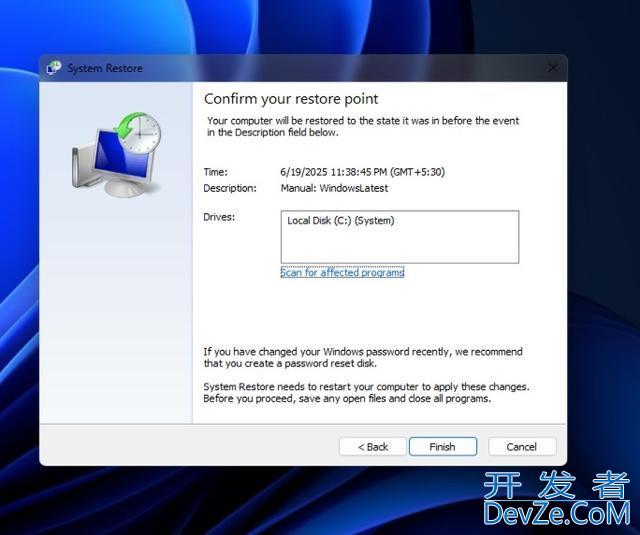Click the restart computer warning text
The height and width of the screenshot is (535, 640).
(x=366, y=393)
